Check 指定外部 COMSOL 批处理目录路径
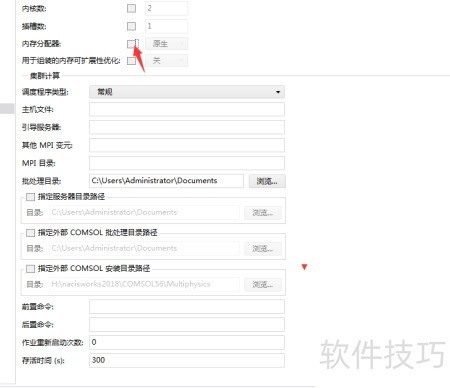The height and width of the screenshot is (388, 450). (30, 233)
